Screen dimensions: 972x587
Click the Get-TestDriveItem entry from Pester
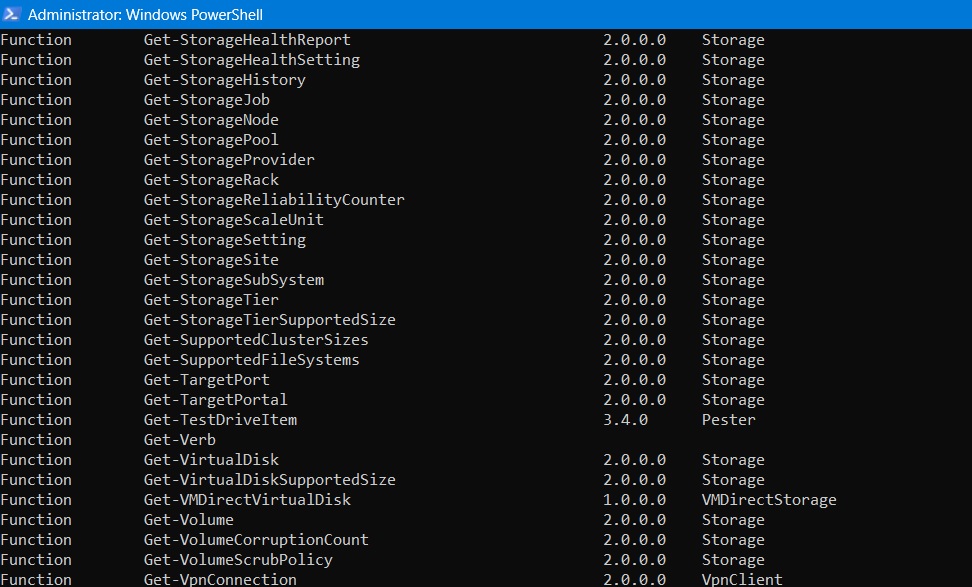coord(219,419)
